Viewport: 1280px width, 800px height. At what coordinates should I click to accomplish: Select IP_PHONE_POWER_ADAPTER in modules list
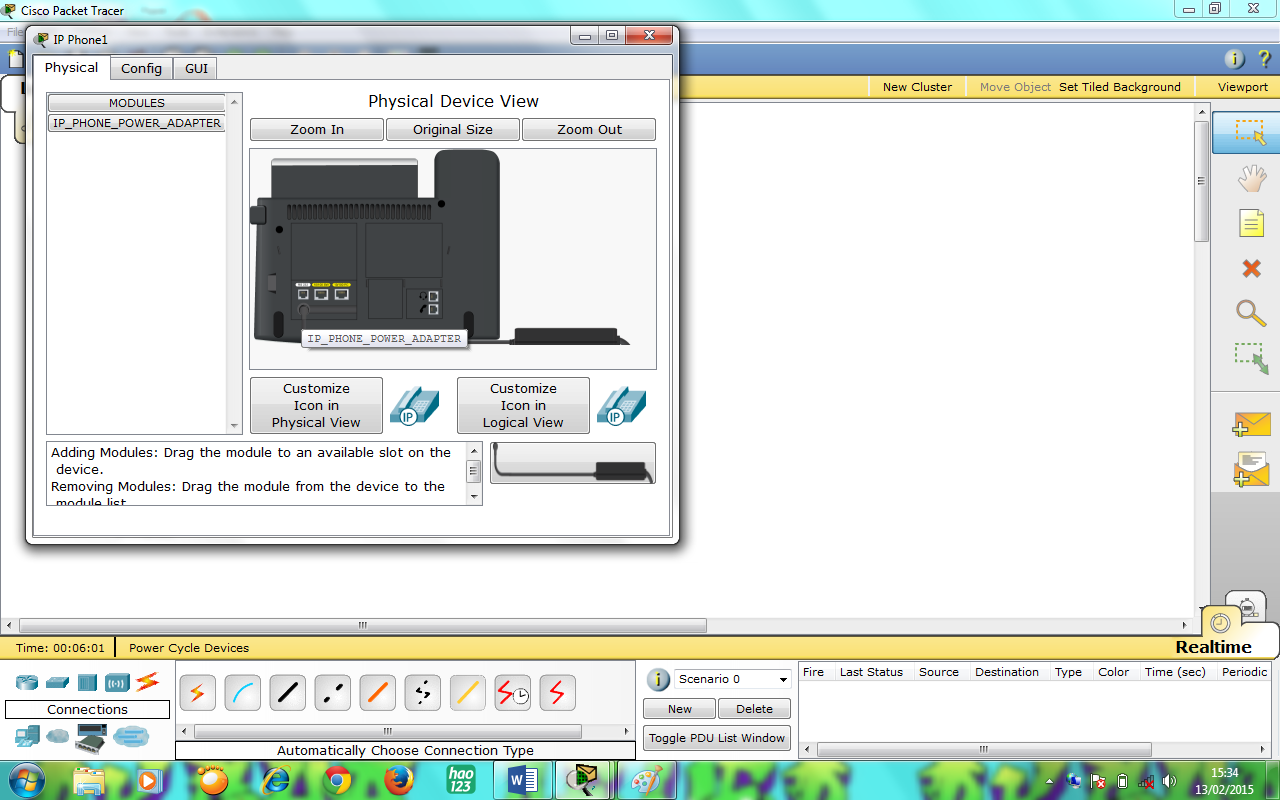137,123
